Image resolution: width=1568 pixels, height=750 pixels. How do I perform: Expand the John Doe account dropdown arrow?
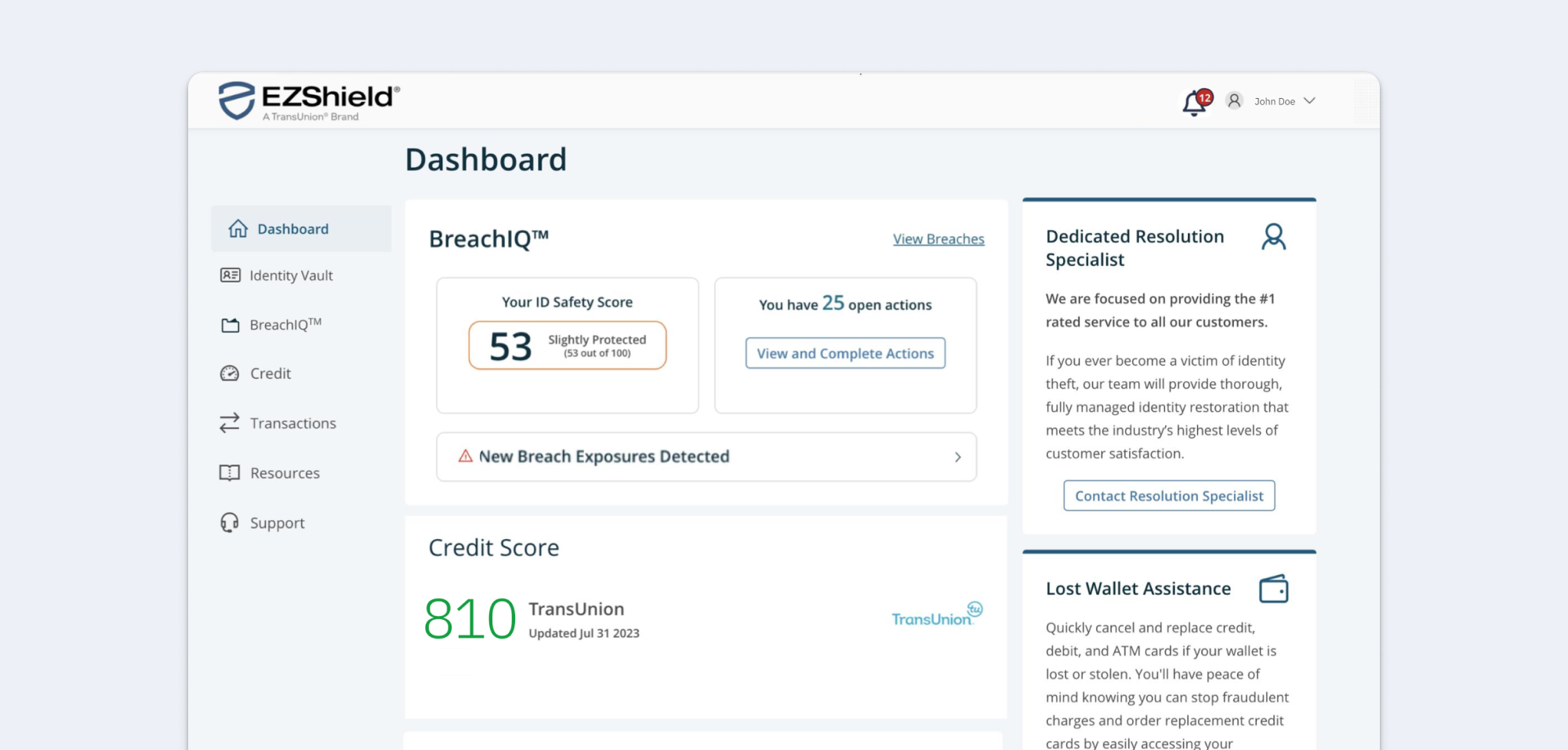tap(1309, 100)
